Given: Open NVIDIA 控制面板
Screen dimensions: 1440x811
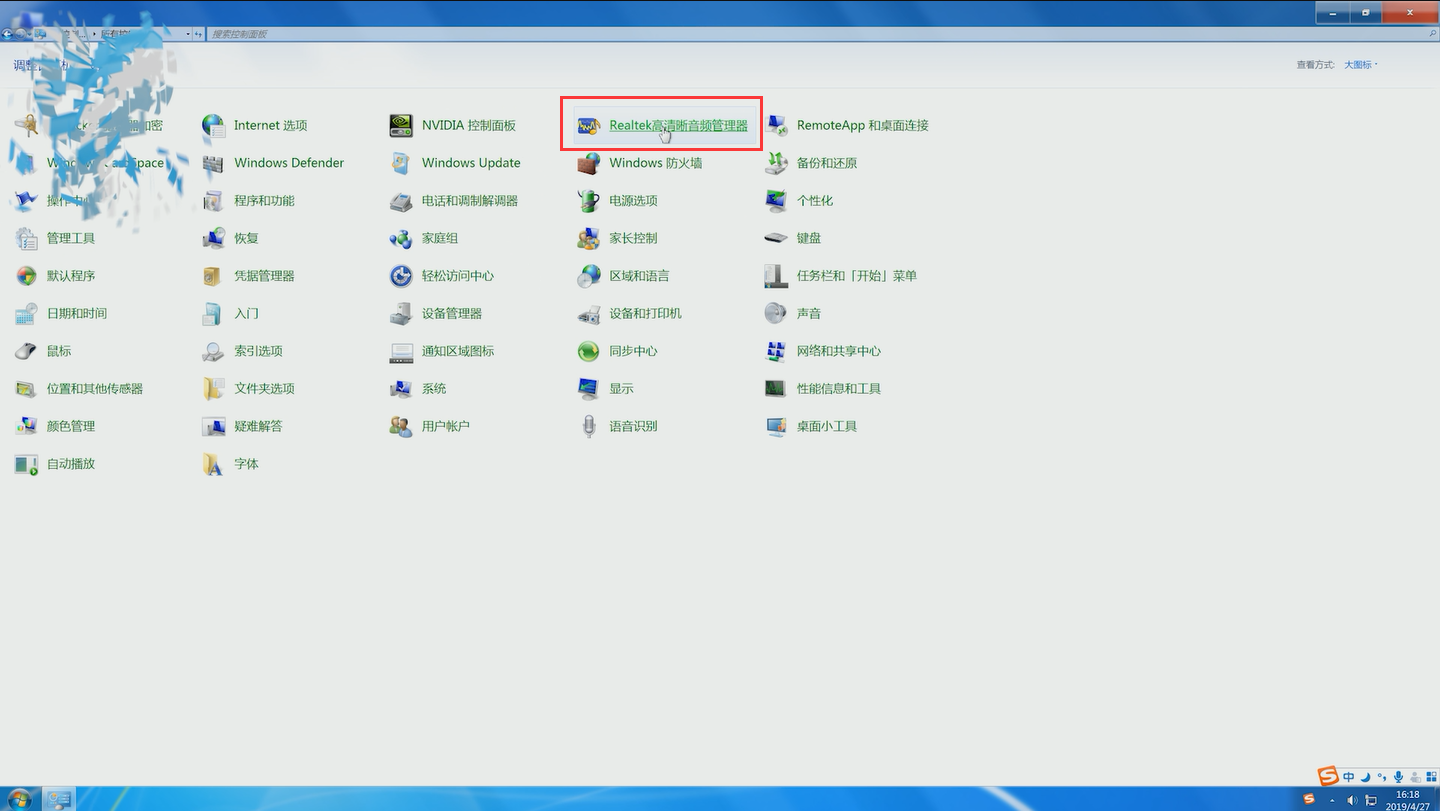Looking at the screenshot, I should (454, 126).
